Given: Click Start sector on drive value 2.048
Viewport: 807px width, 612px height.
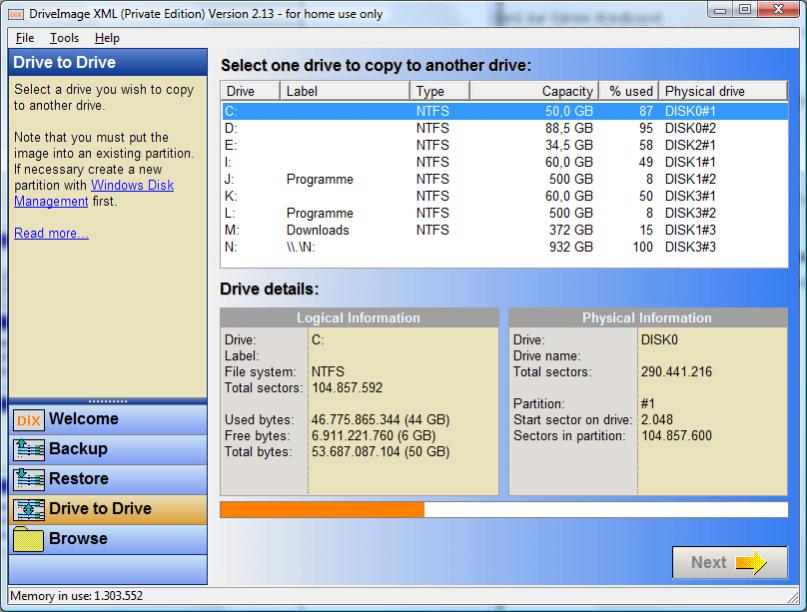Looking at the screenshot, I should [x=657, y=420].
